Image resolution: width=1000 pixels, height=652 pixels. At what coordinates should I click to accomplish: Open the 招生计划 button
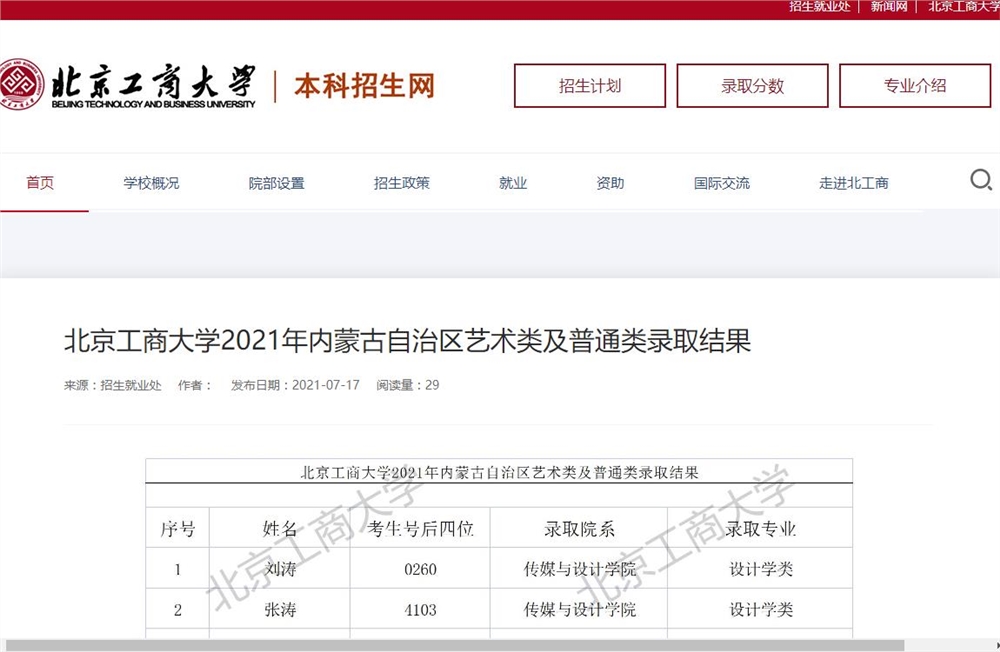[x=590, y=85]
